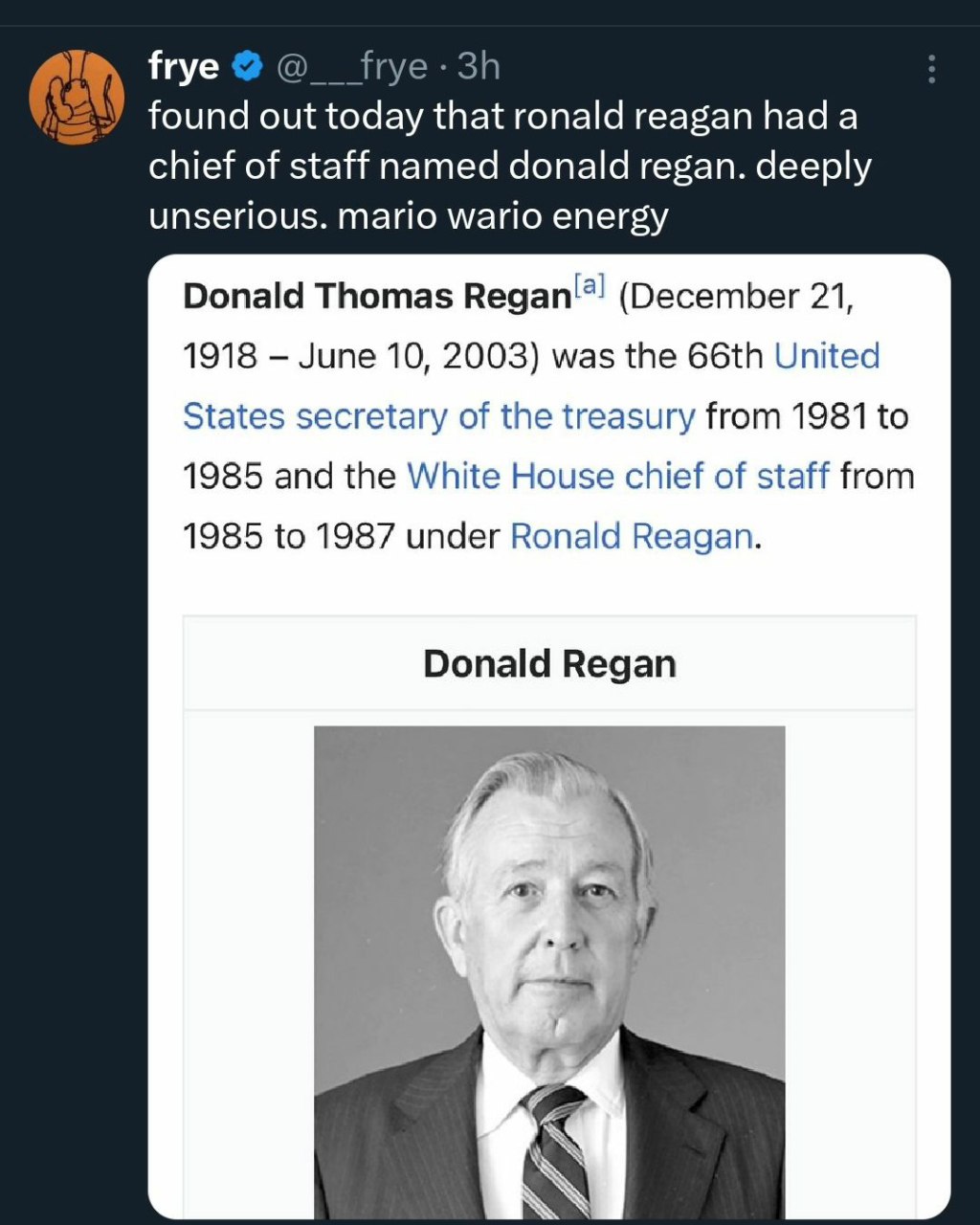
Task: Click the "Donald Regan" infobox heading
Action: pyautogui.click(x=549, y=664)
